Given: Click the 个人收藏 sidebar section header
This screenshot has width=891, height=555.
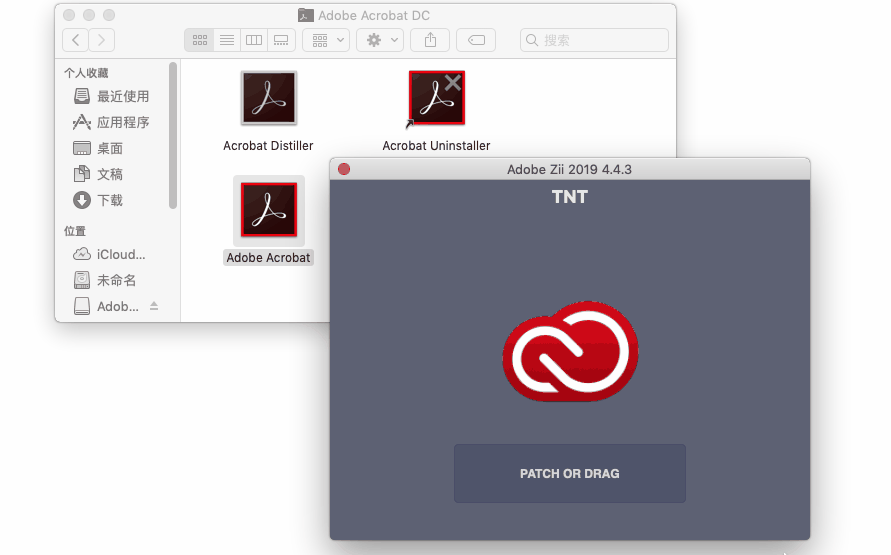Looking at the screenshot, I should 86,73.
